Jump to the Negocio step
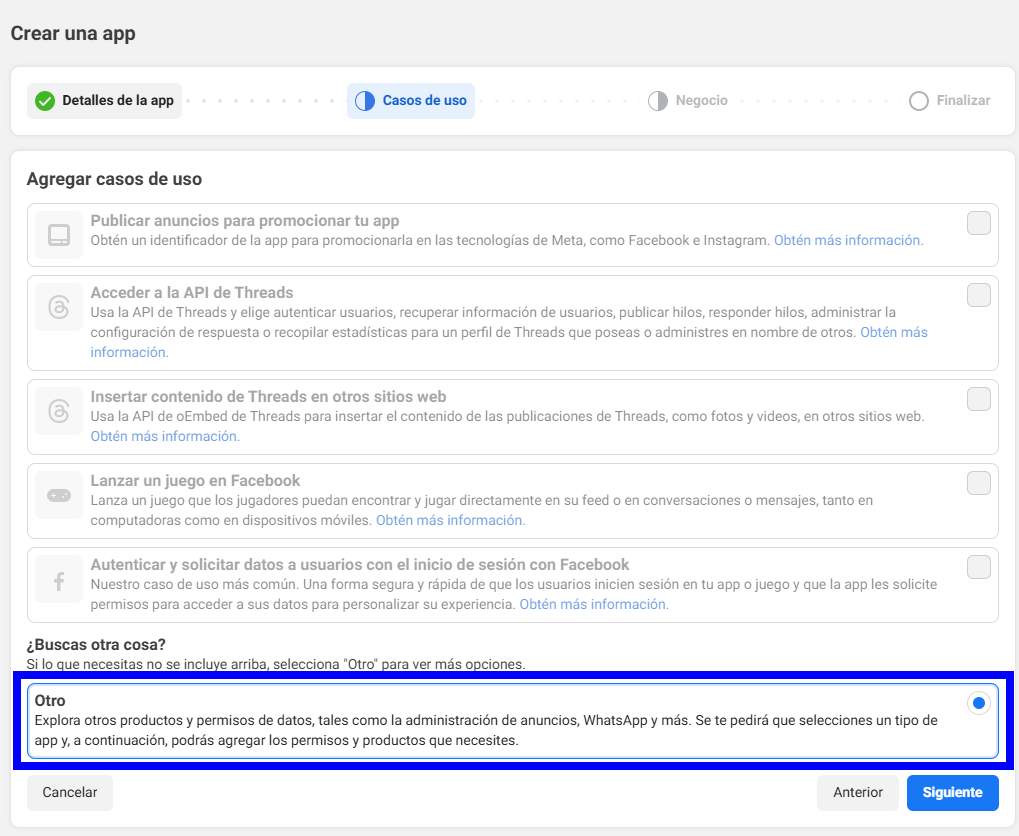The height and width of the screenshot is (836, 1019). (688, 101)
